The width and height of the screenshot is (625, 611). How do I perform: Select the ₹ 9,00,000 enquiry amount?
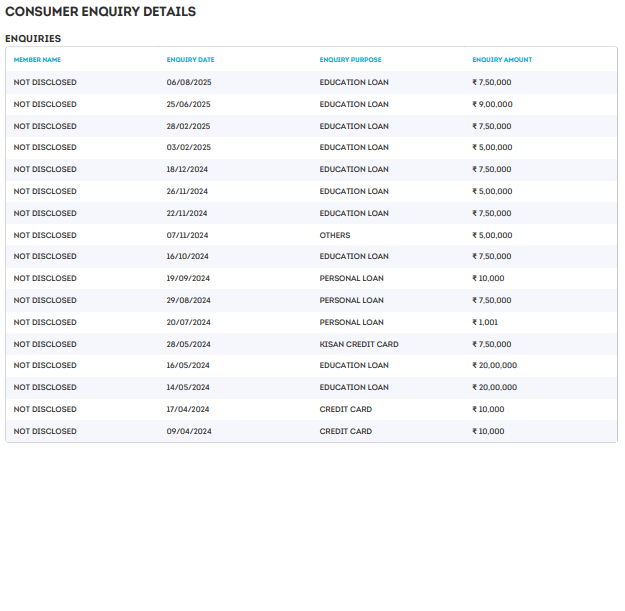click(x=492, y=104)
